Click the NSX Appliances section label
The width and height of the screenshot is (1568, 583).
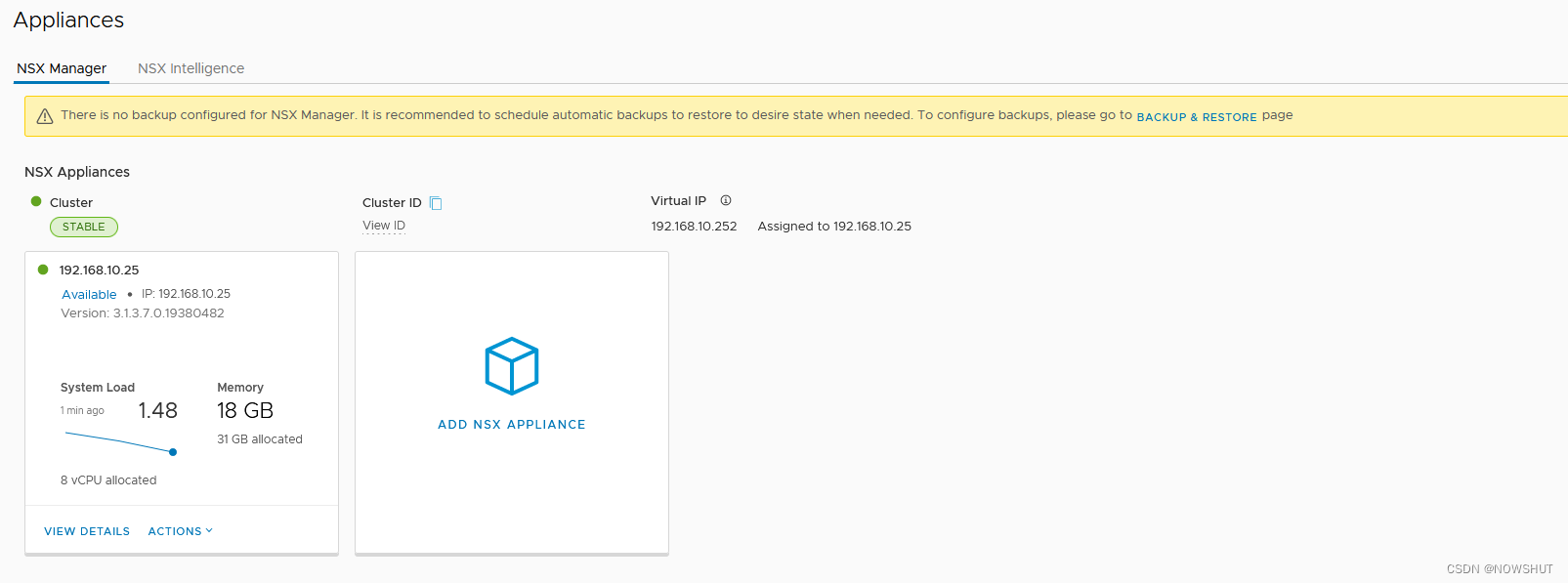tap(77, 172)
